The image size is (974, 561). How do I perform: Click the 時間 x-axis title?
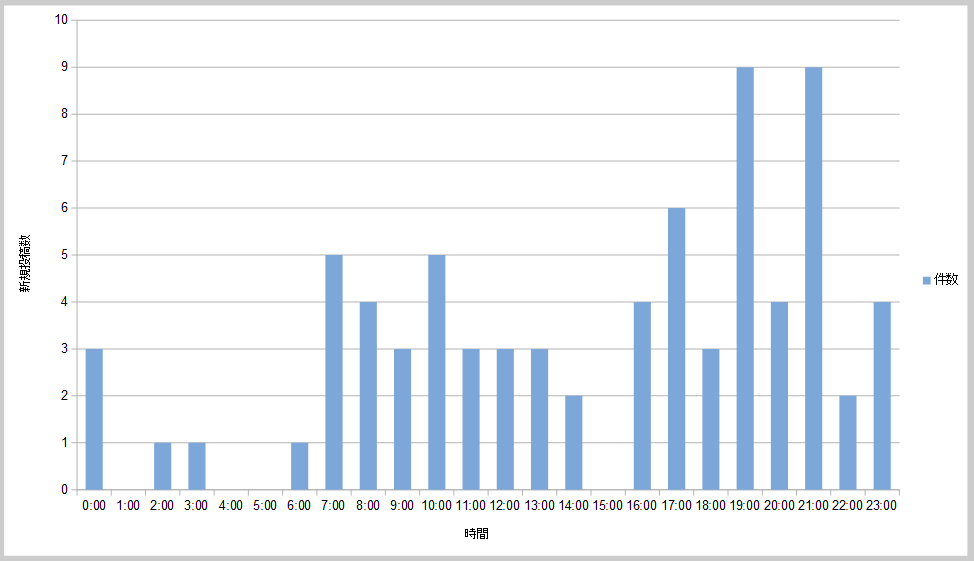(x=477, y=534)
